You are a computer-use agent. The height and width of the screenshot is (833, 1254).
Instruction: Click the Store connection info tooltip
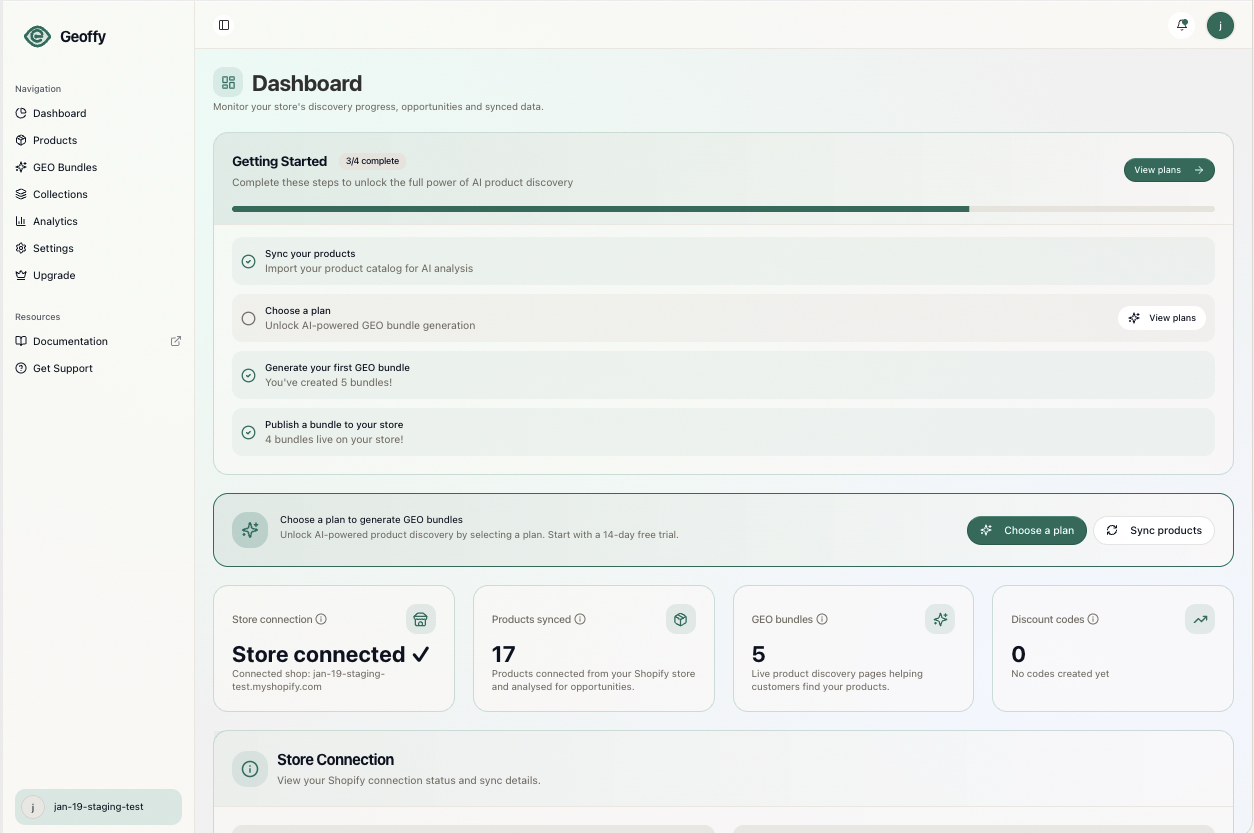point(321,619)
